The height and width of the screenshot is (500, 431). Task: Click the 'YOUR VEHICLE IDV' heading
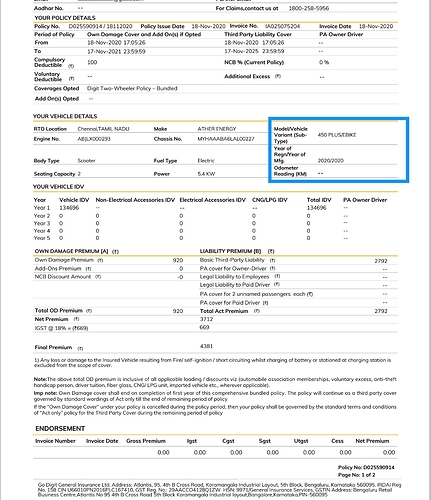click(58, 187)
